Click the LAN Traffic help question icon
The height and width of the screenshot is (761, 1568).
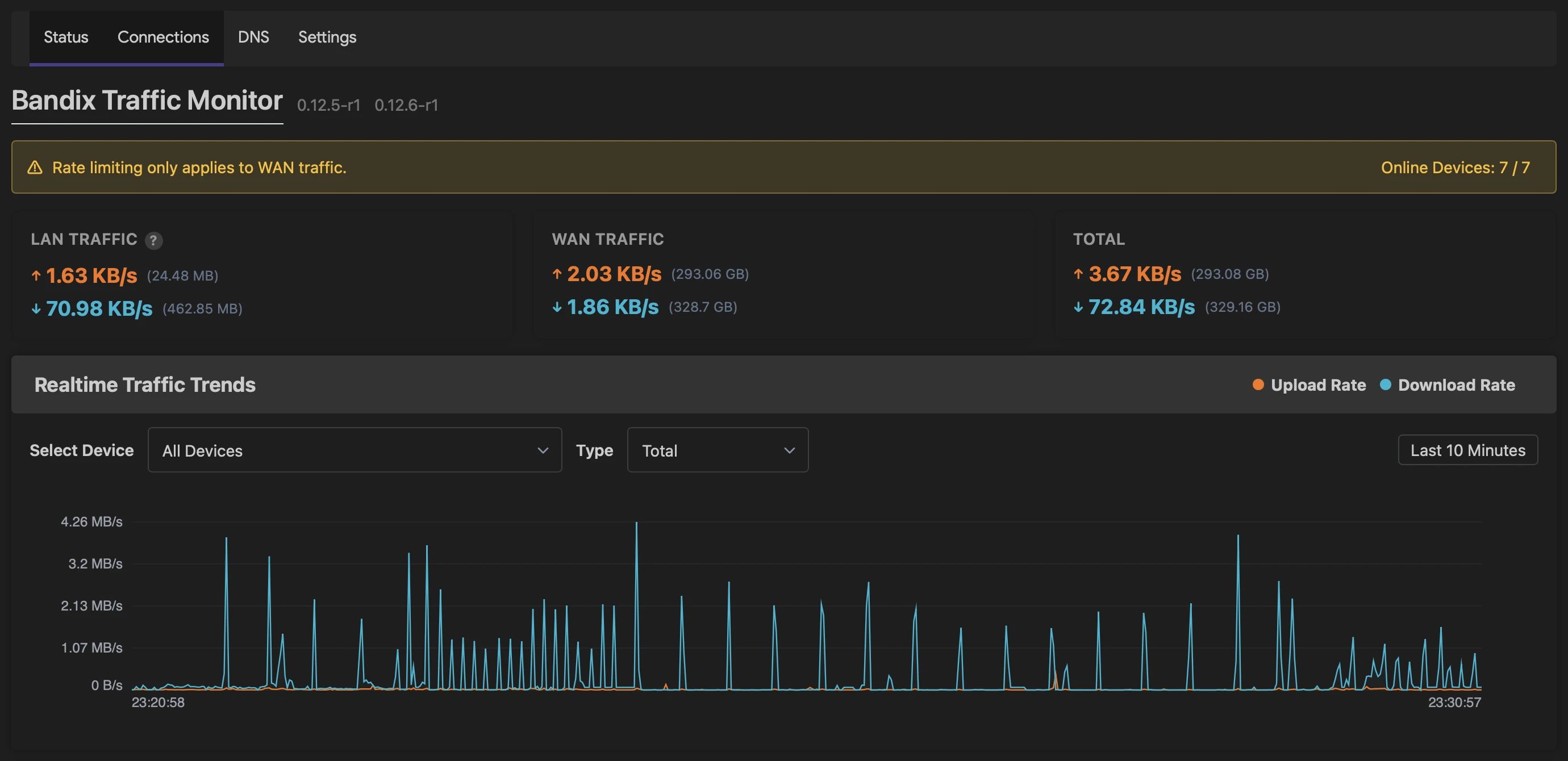(x=153, y=241)
